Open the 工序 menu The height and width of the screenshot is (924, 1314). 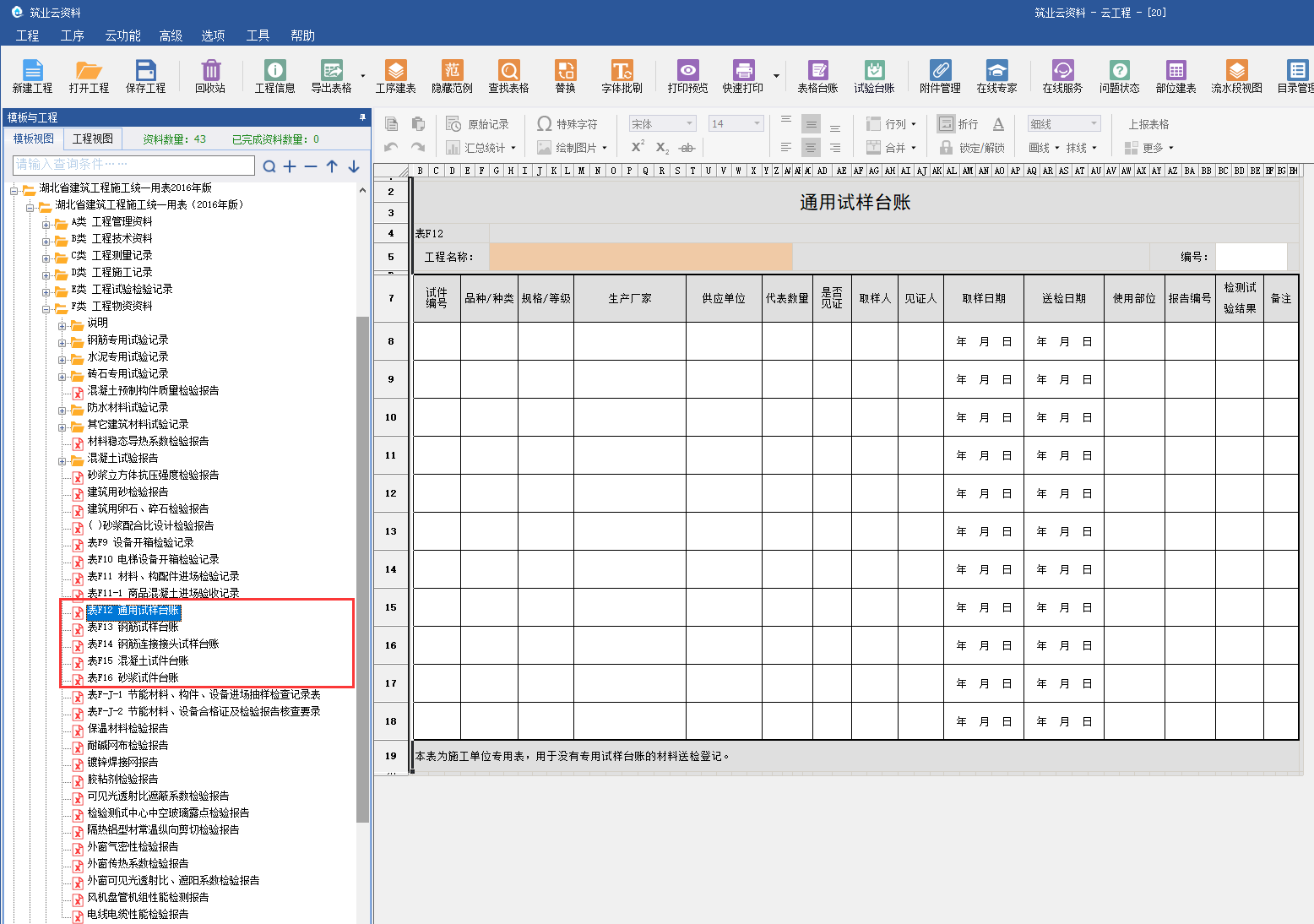point(73,35)
